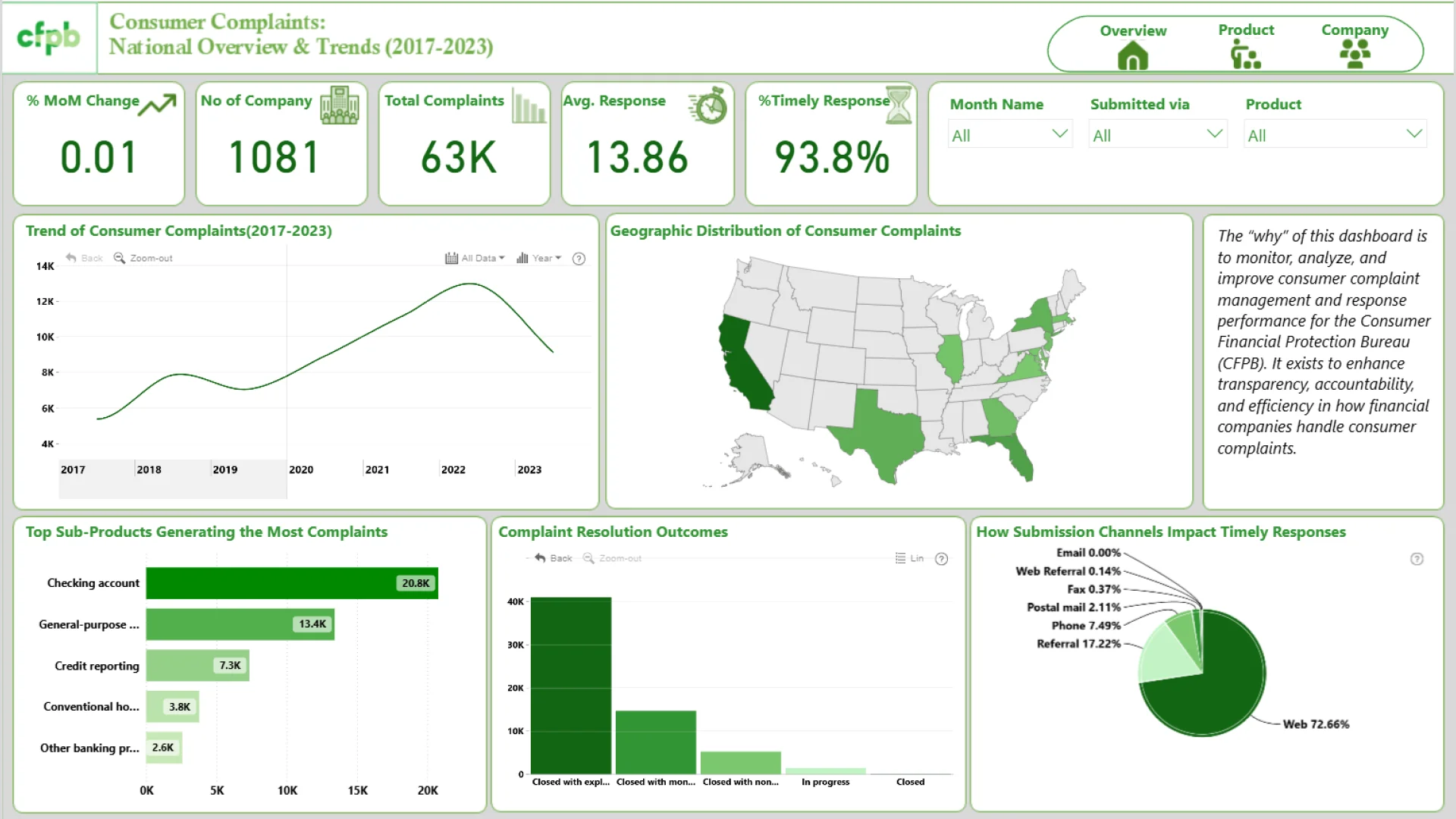Click help icon on submission channels chart

(1417, 559)
